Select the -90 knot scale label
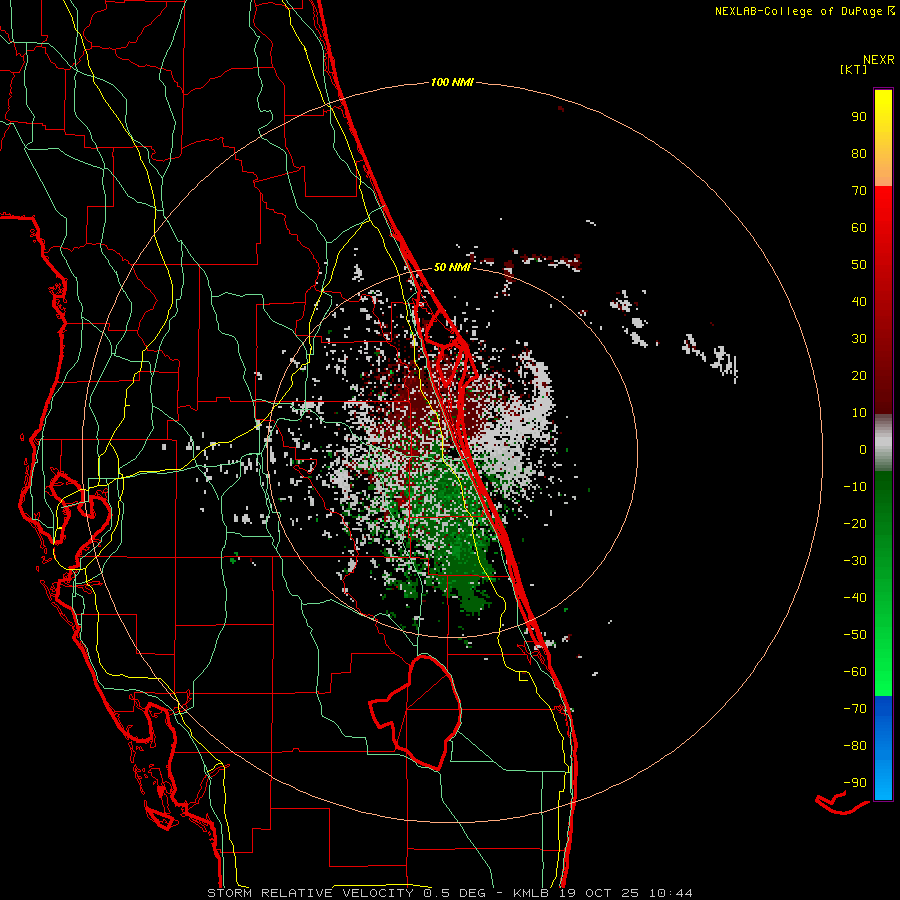 (855, 783)
